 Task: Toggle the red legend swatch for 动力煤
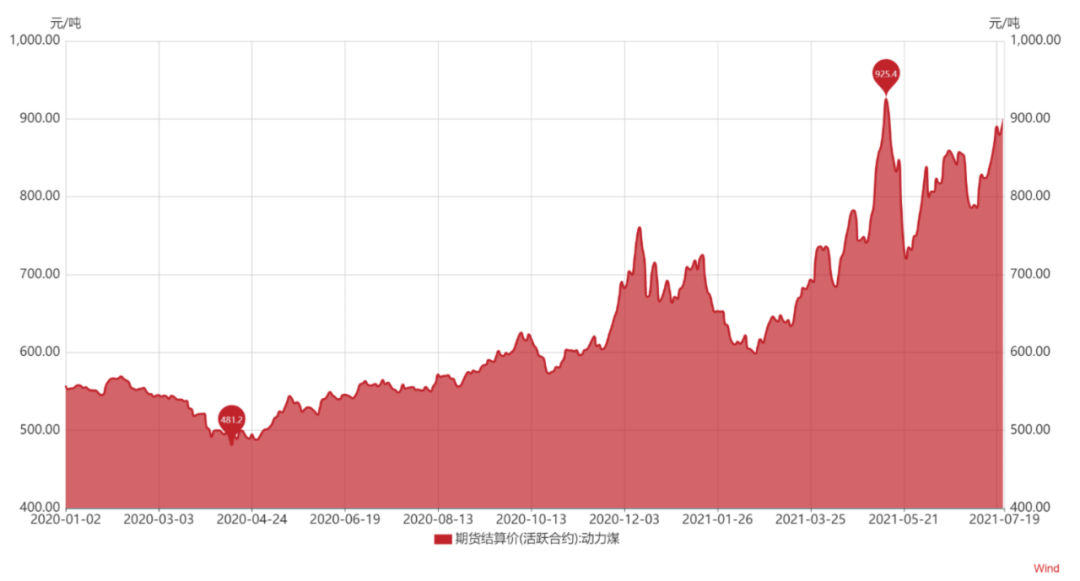(442, 539)
